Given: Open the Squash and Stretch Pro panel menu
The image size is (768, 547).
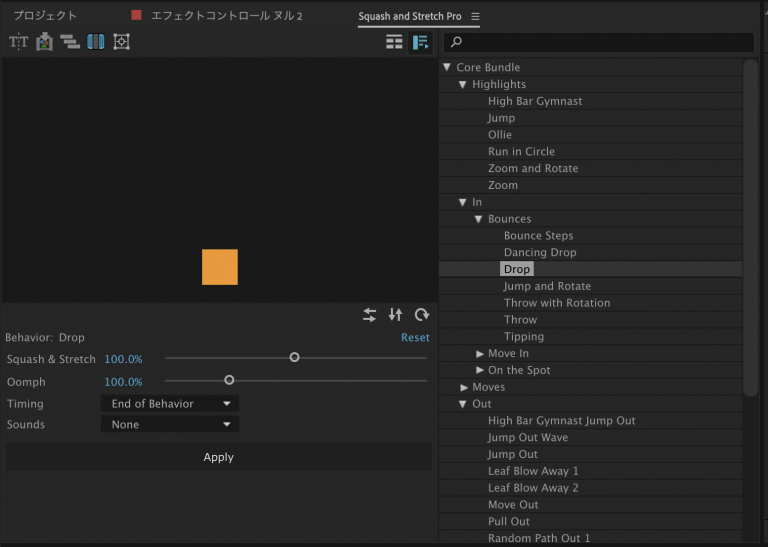Looking at the screenshot, I should [x=475, y=17].
